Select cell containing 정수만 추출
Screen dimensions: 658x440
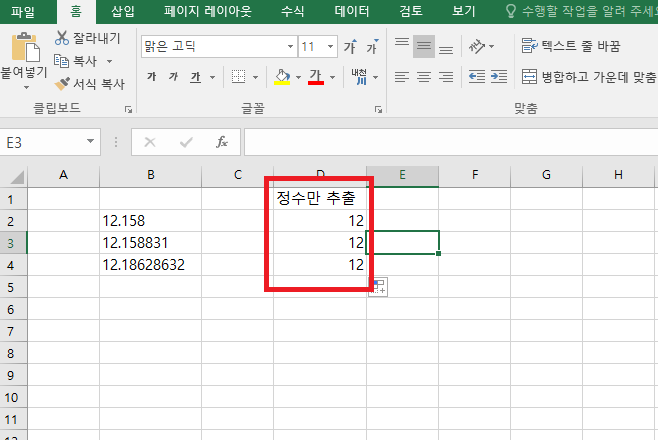[x=320, y=198]
